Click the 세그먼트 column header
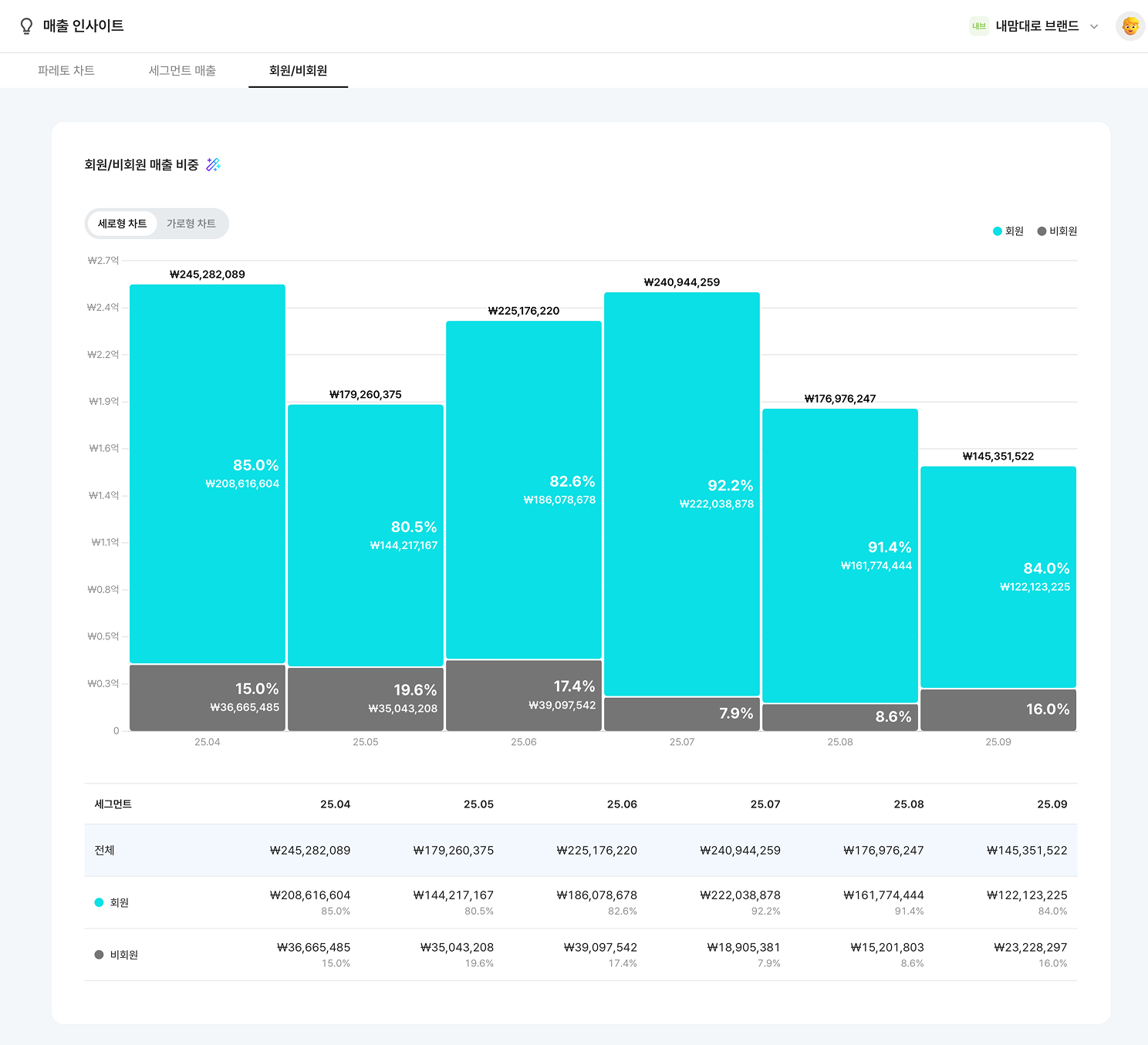The width and height of the screenshot is (1148, 1045). pos(113,804)
